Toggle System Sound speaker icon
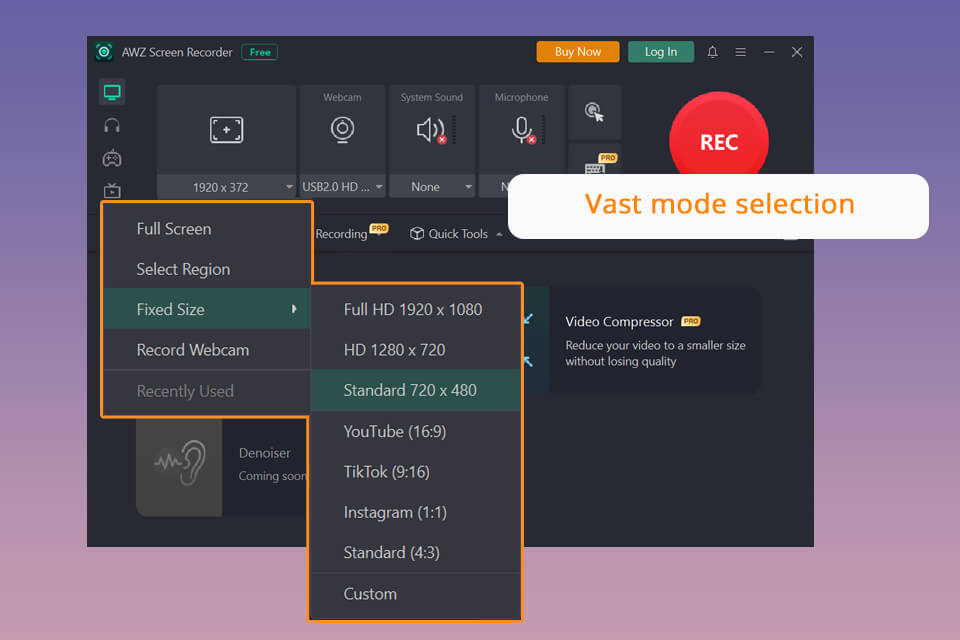 432,130
